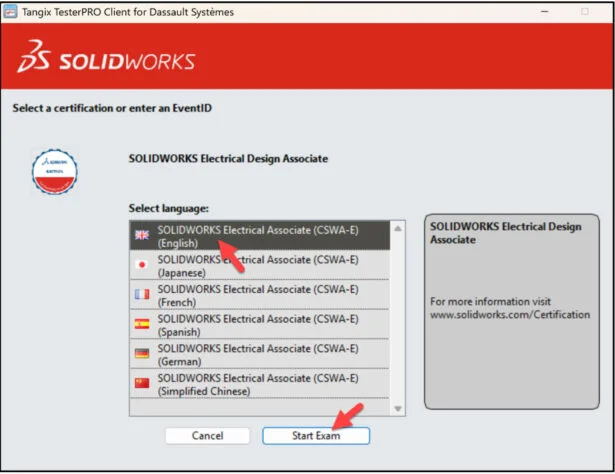Choose the CSWA-E (Simplified Chinese) row

[260, 384]
